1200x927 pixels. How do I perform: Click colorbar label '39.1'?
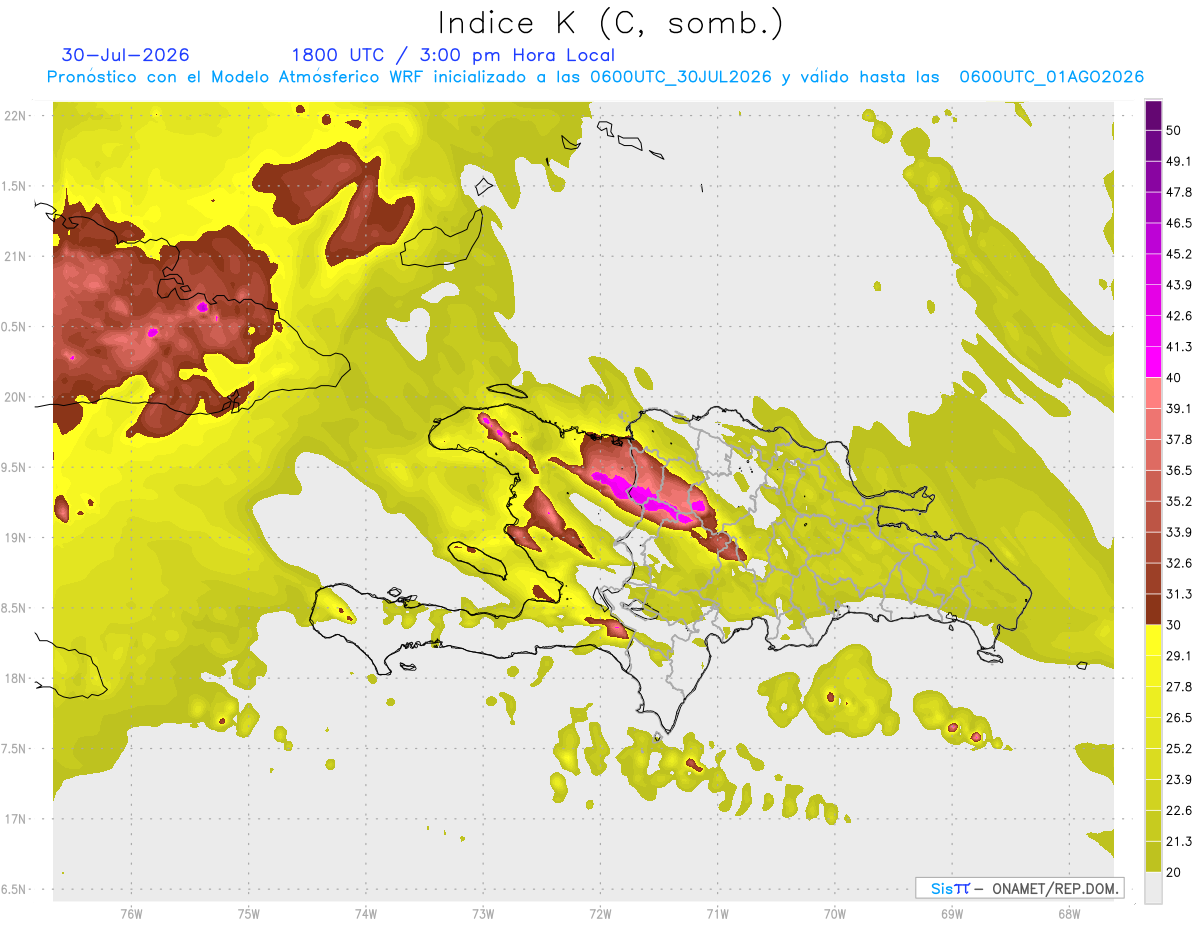click(1179, 408)
